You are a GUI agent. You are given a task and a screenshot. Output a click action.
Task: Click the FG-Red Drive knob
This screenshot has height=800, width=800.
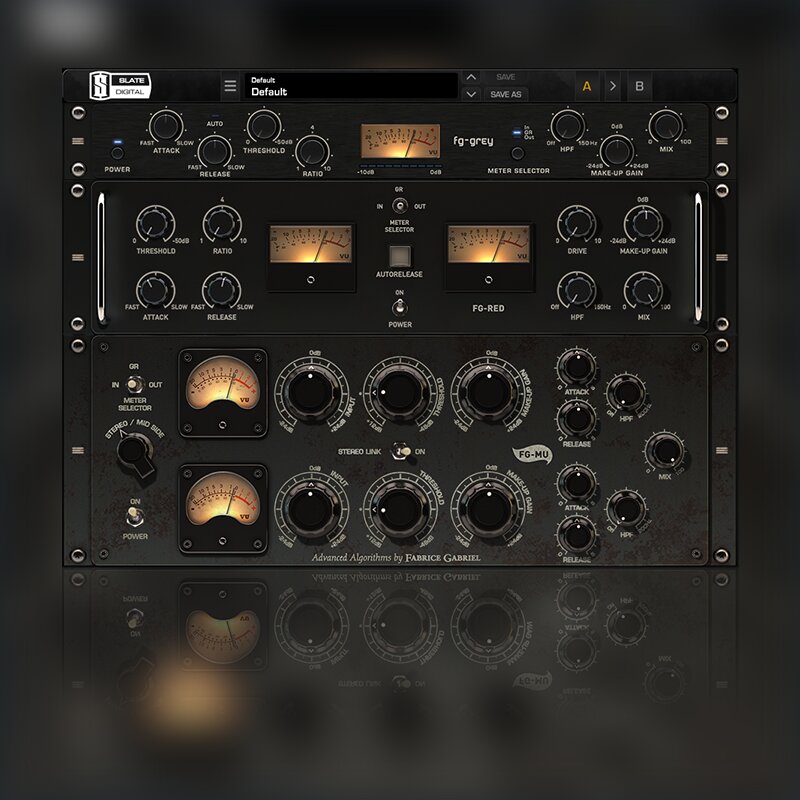point(577,225)
